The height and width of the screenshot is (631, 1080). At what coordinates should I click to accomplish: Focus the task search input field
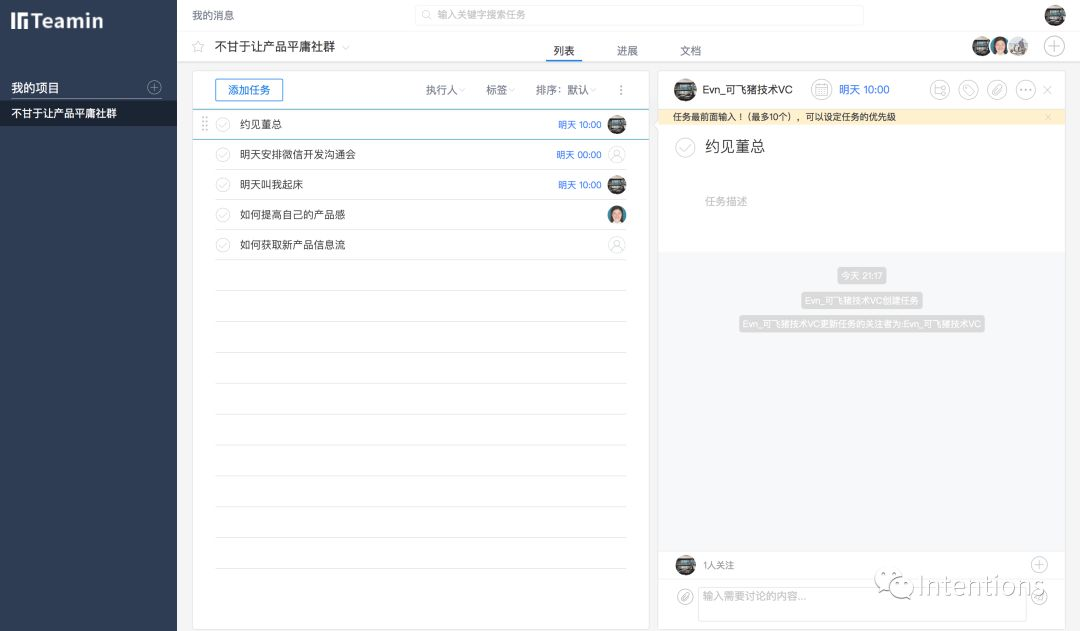tap(639, 14)
